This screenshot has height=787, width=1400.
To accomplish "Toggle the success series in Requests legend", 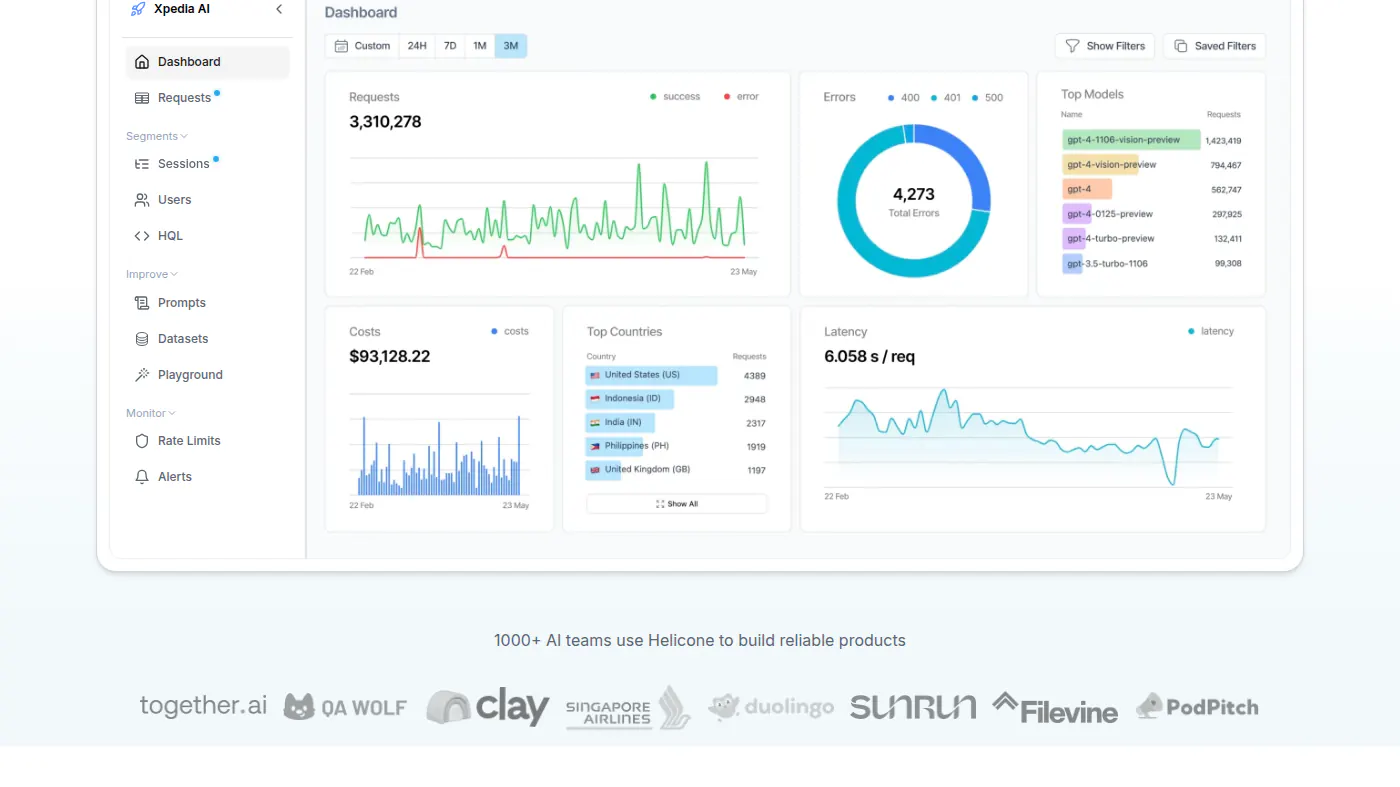I will [675, 97].
